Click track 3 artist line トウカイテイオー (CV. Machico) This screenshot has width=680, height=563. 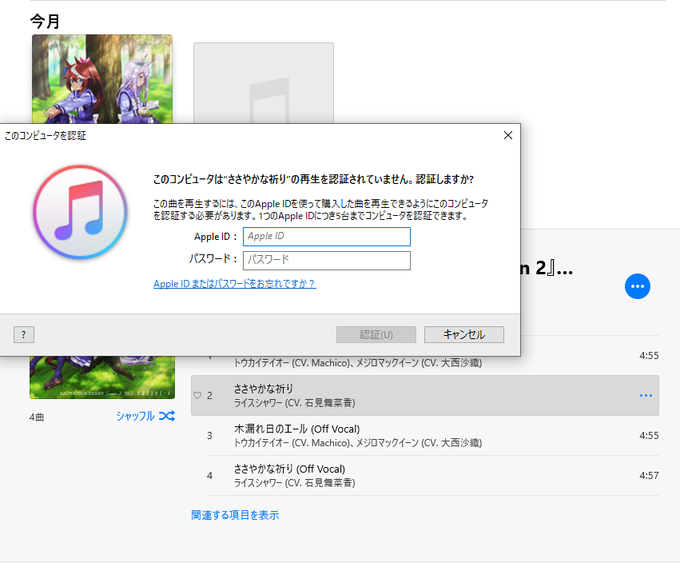[x=358, y=443]
